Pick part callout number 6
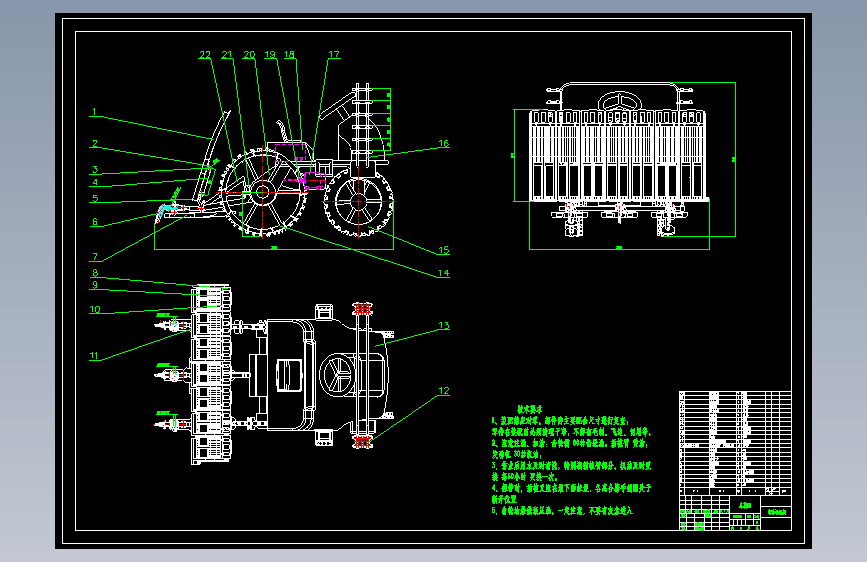 95,222
